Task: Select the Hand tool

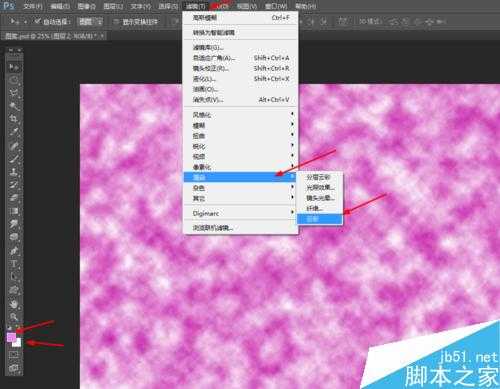Action: point(14,304)
